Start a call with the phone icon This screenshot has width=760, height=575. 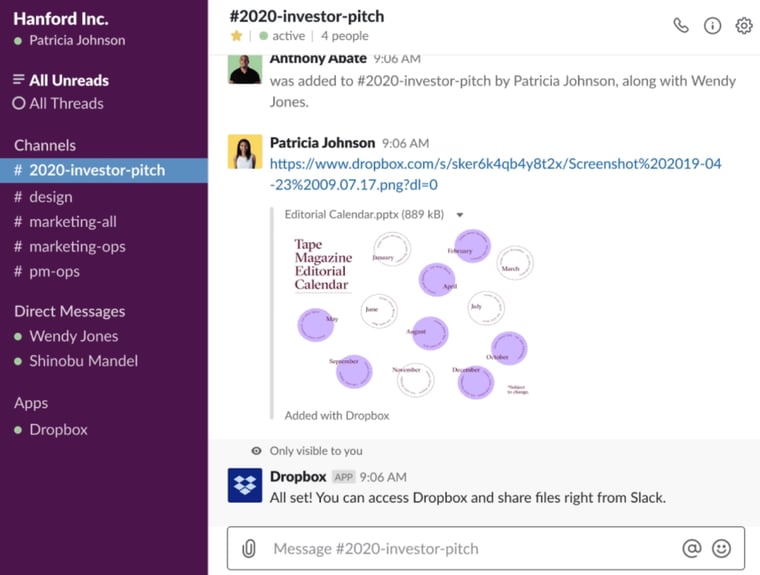point(681,26)
